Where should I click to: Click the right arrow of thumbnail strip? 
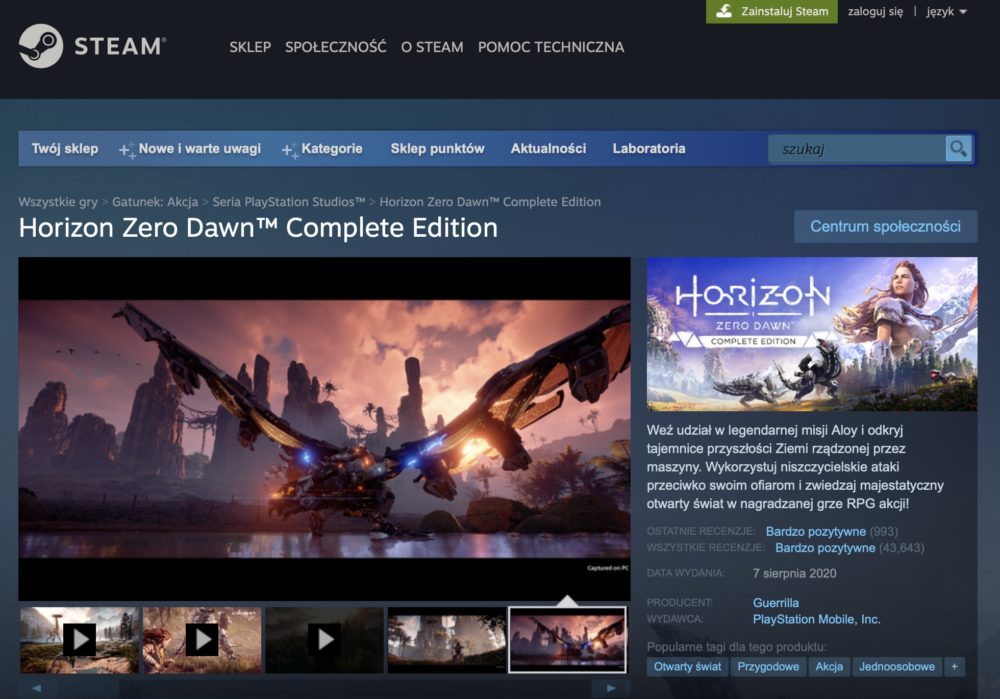tap(611, 688)
